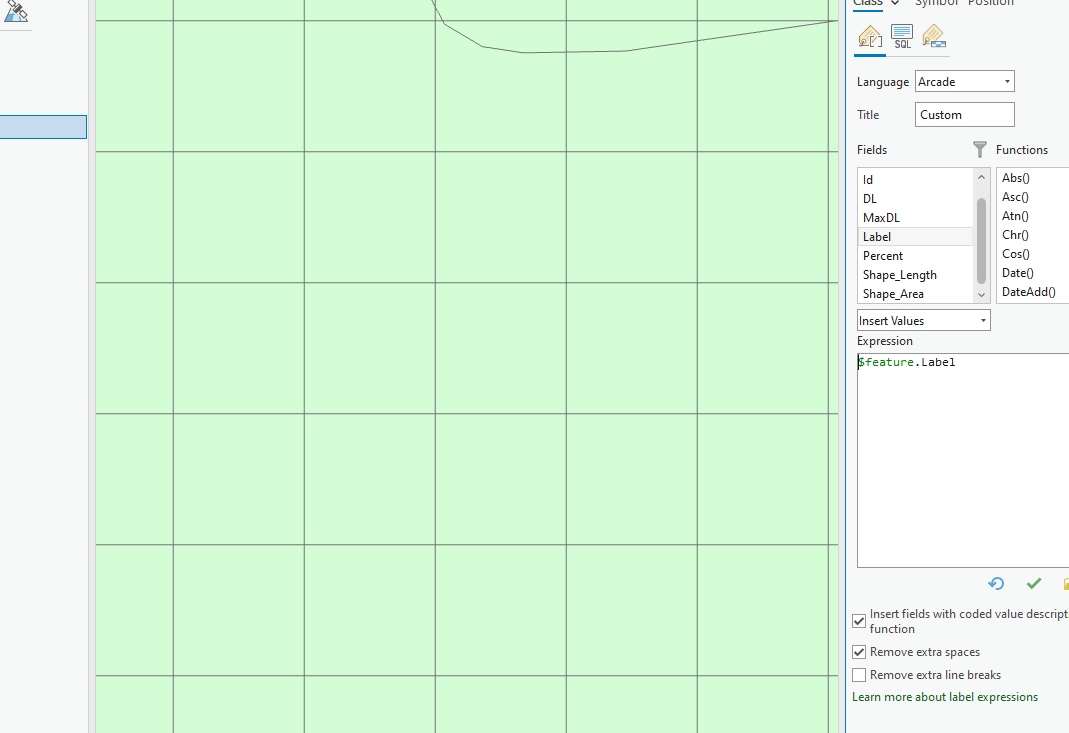Select the Percent field in the list
1069x733 pixels.
pos(883,255)
